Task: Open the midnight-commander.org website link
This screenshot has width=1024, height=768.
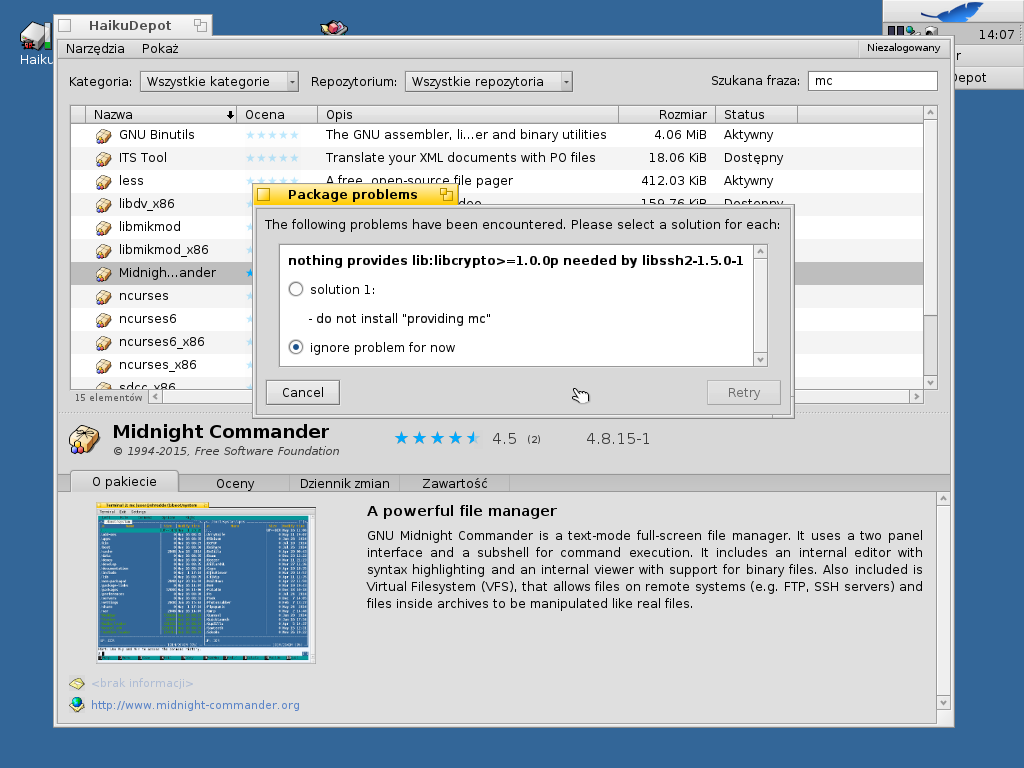Action: tap(195, 705)
